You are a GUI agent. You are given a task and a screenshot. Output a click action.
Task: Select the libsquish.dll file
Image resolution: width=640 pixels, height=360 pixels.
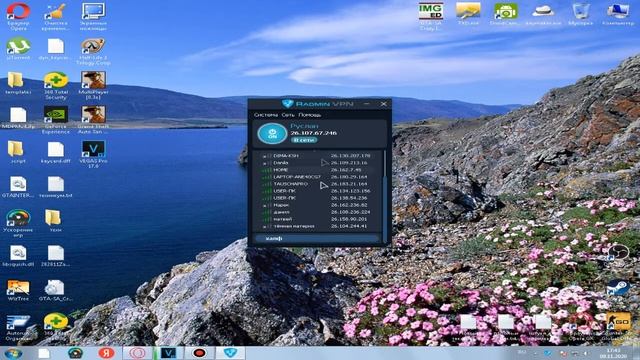[x=18, y=256]
